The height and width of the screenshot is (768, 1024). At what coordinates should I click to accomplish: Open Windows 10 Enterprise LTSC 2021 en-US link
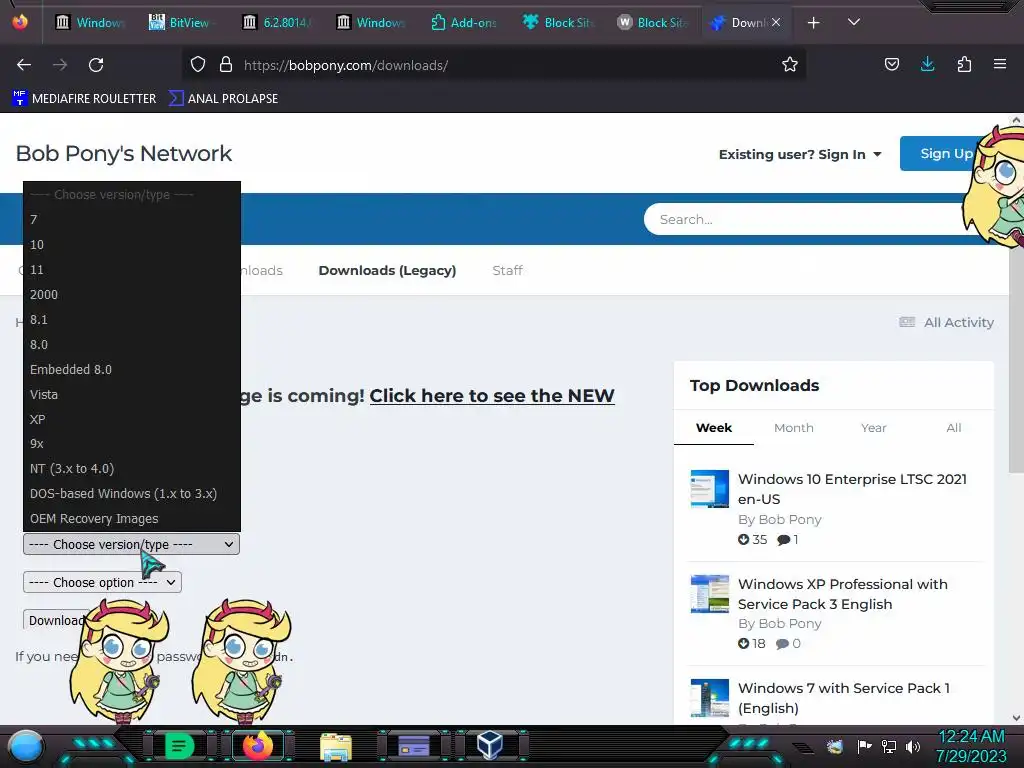[852, 489]
